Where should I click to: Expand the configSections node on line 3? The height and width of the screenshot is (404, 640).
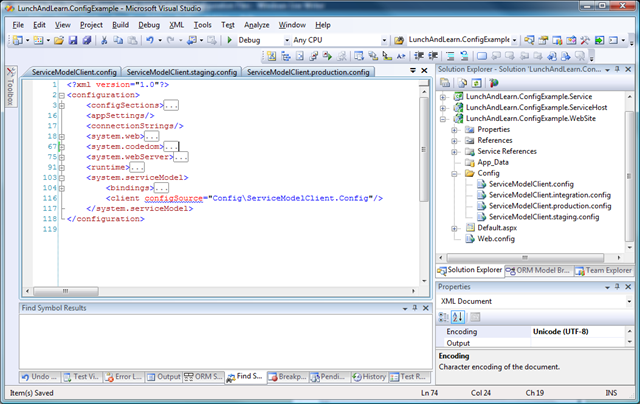62,105
